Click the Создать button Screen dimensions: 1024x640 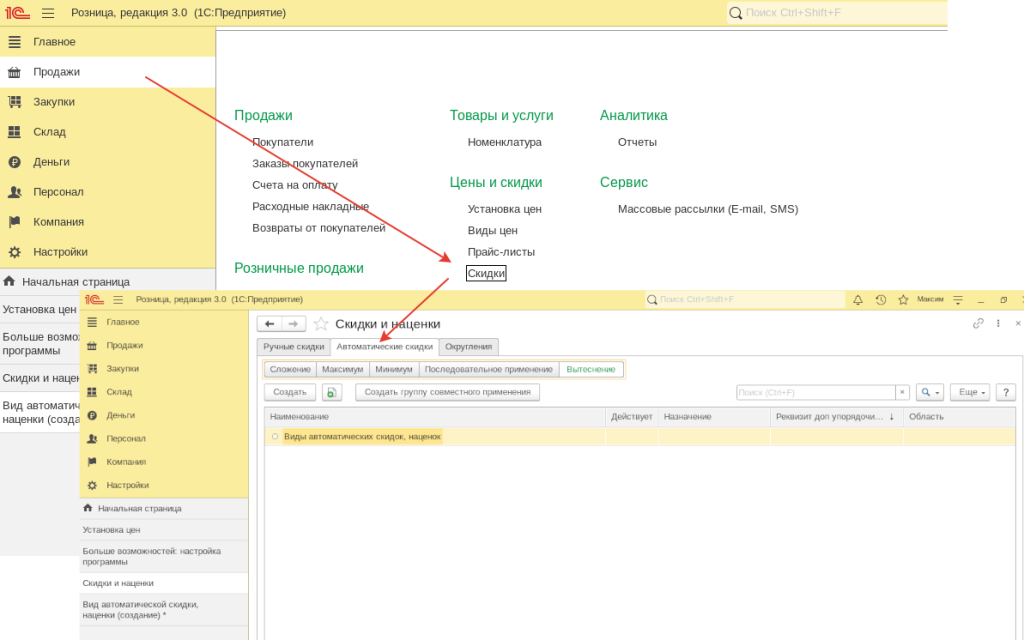pyautogui.click(x=290, y=392)
